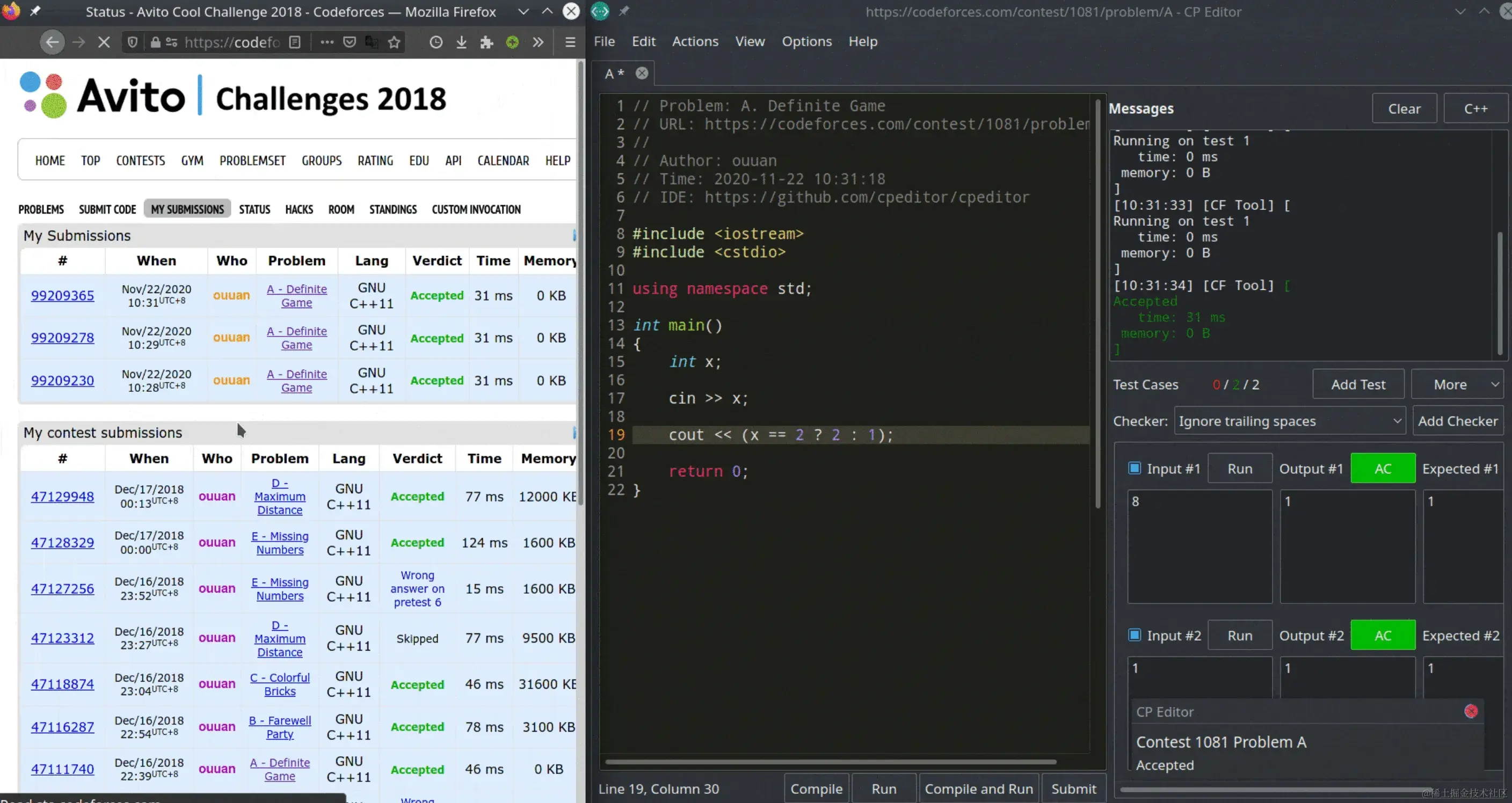Click Compile and Run button
This screenshot has width=1512, height=803.
pos(978,789)
